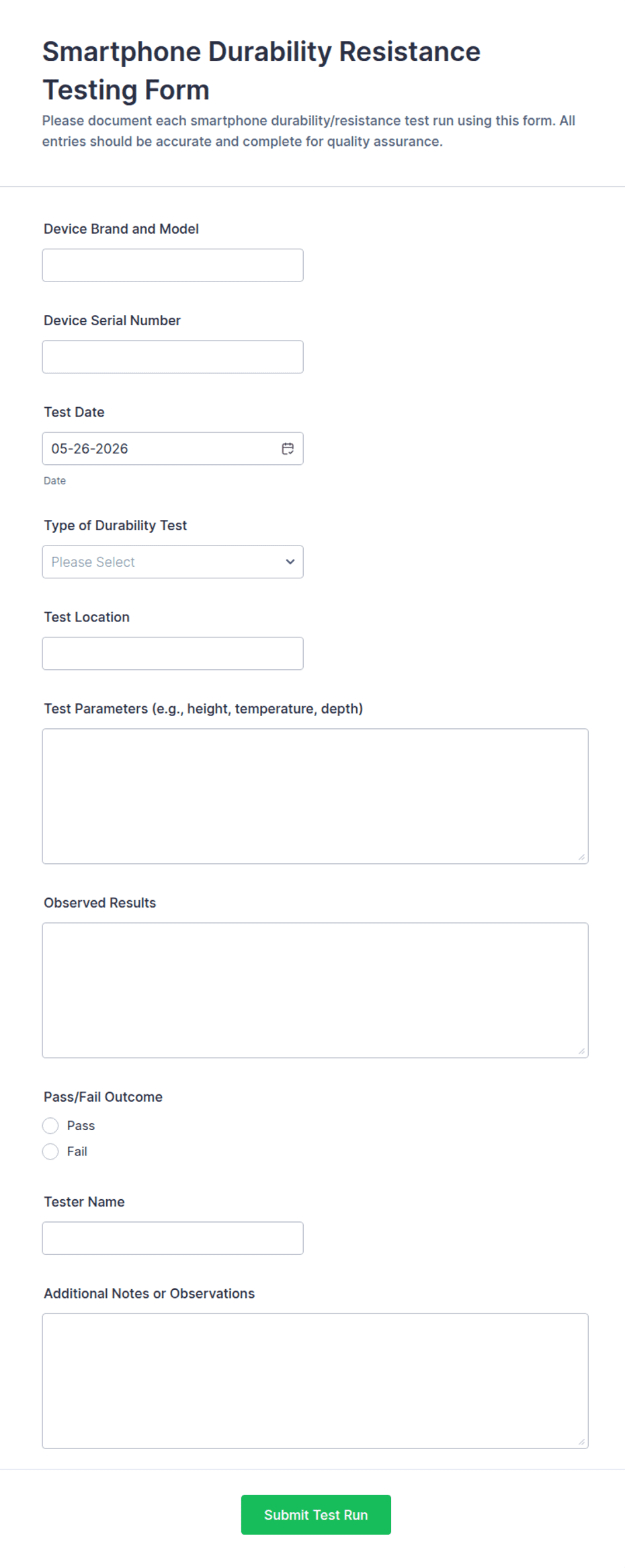The image size is (625, 1568).
Task: Click the dropdown chevron for durability test type
Action: point(290,562)
